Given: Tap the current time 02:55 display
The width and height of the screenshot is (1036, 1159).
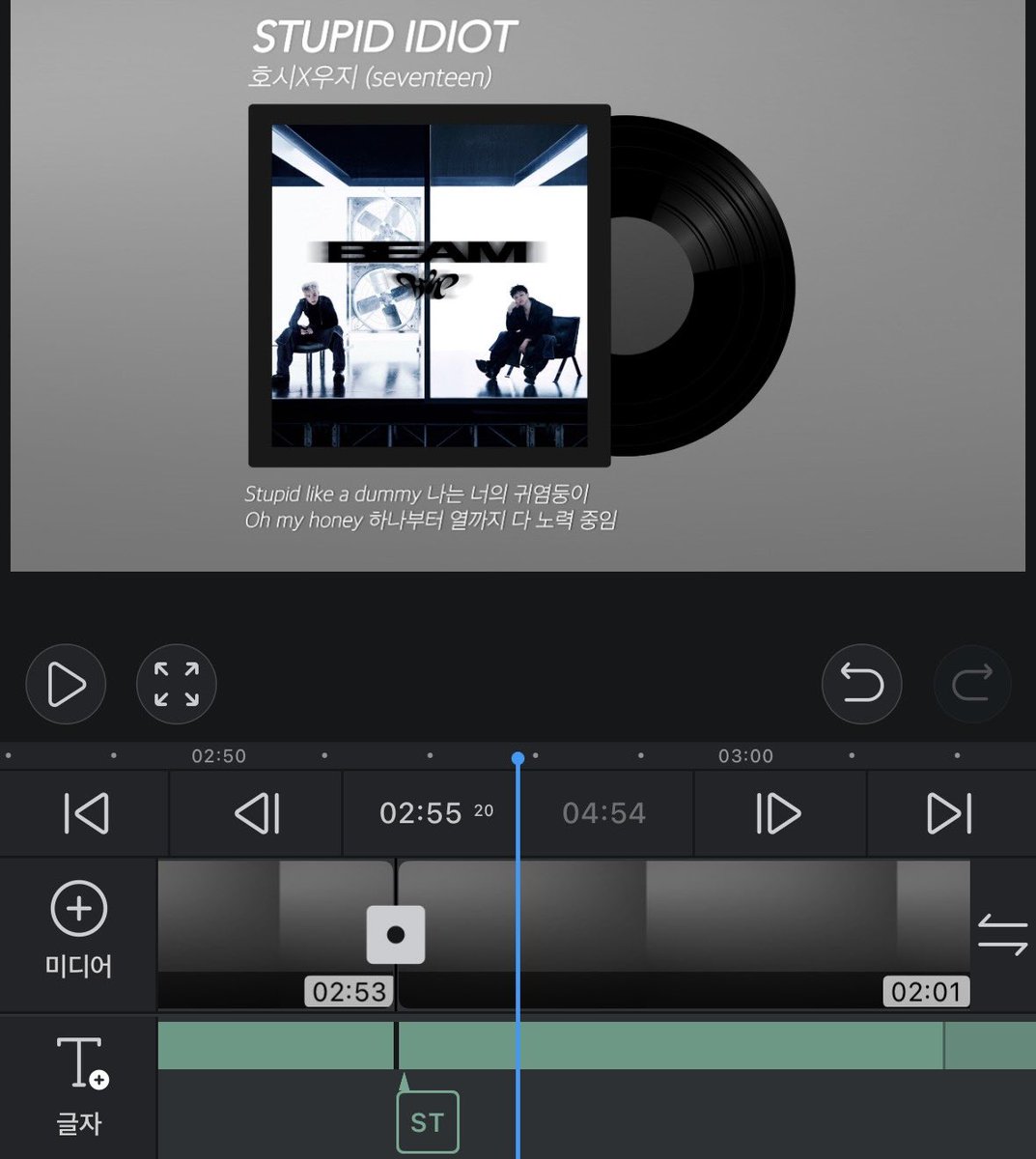Looking at the screenshot, I should tap(436, 813).
